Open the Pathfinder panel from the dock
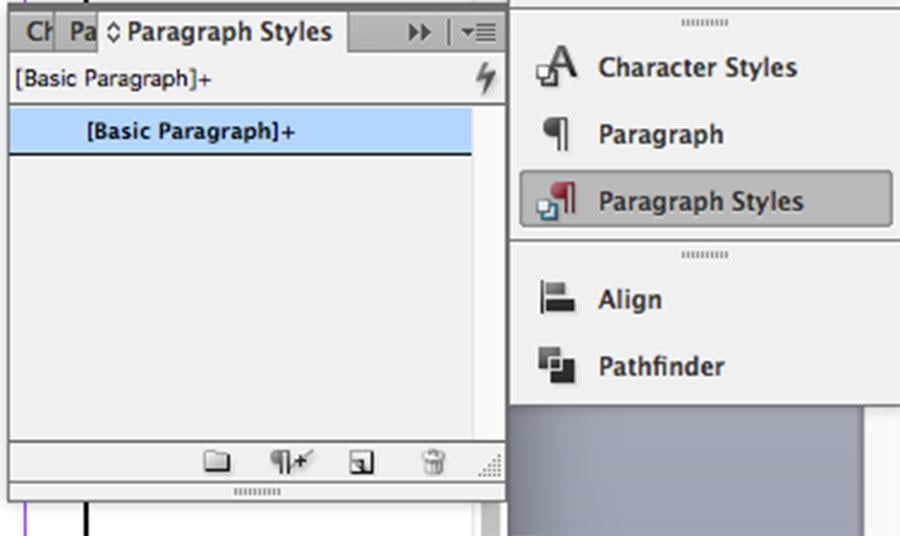This screenshot has height=536, width=900. point(661,367)
